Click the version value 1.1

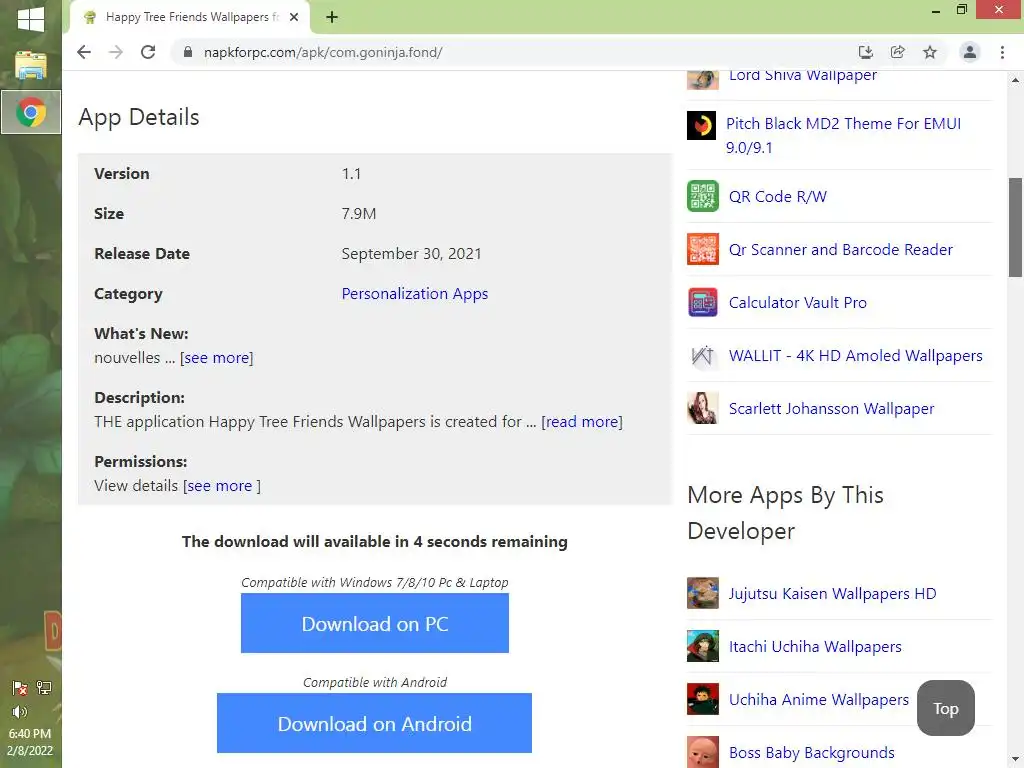(351, 174)
